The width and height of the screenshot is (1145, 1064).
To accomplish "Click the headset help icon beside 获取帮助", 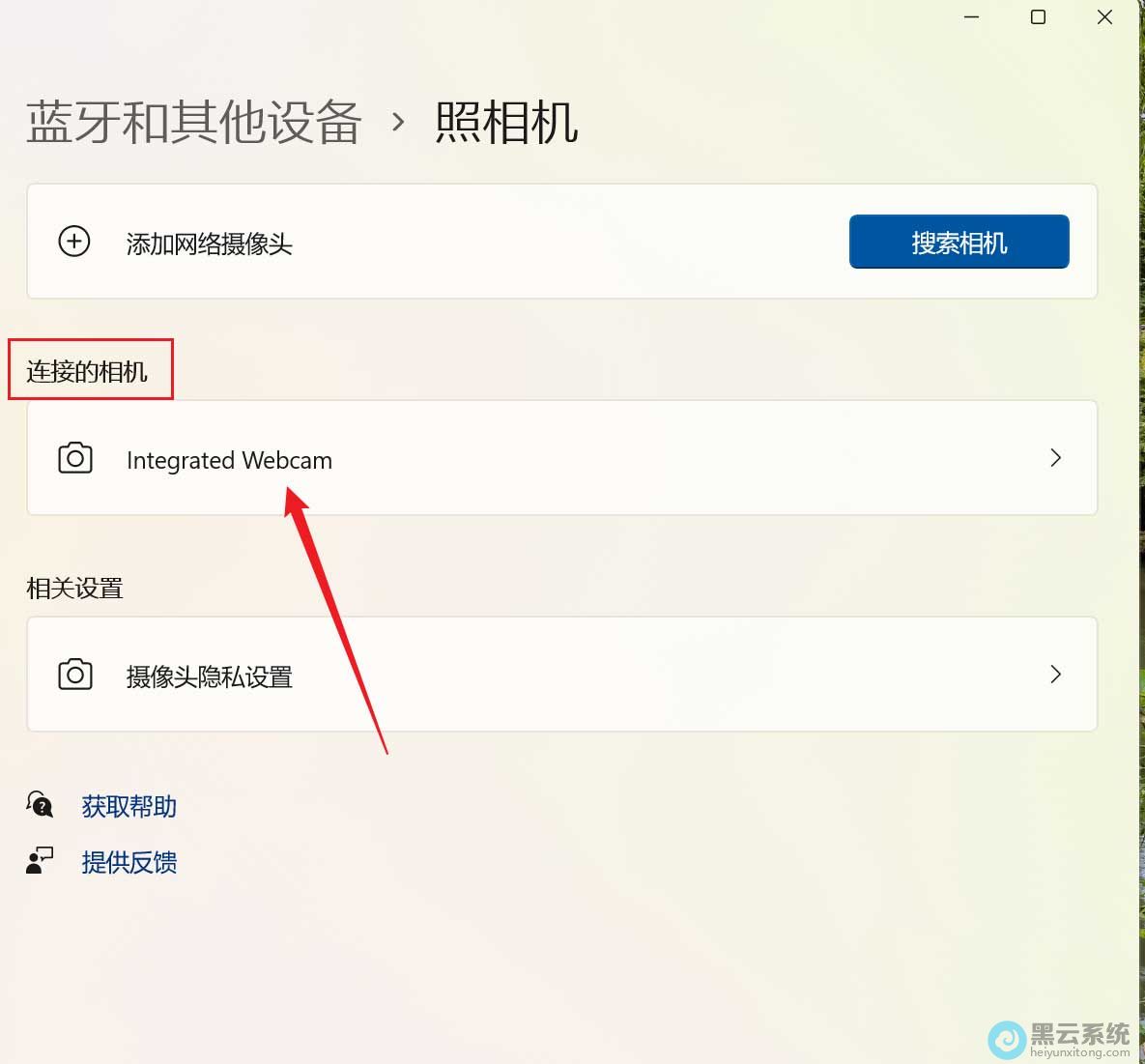I will [39, 803].
